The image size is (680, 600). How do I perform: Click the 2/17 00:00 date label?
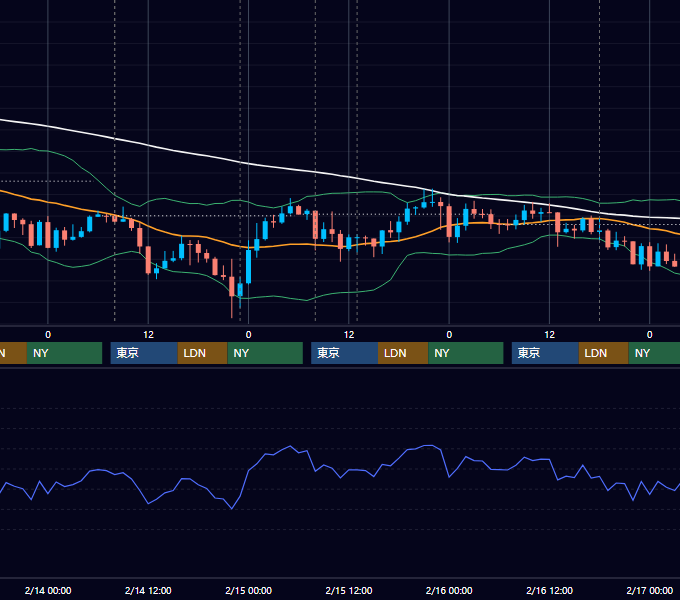click(650, 590)
